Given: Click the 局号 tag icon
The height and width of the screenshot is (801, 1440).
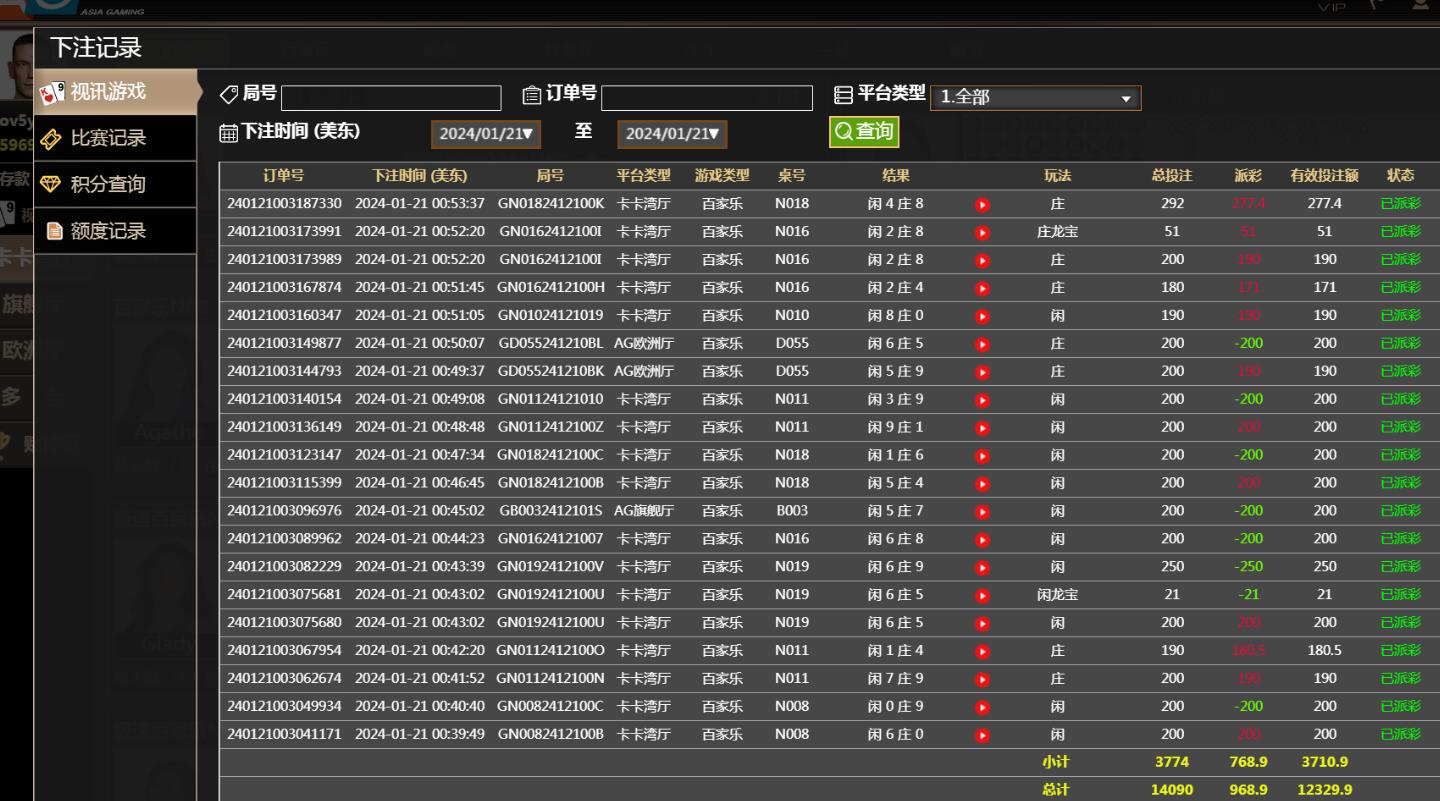Looking at the screenshot, I should point(229,95).
